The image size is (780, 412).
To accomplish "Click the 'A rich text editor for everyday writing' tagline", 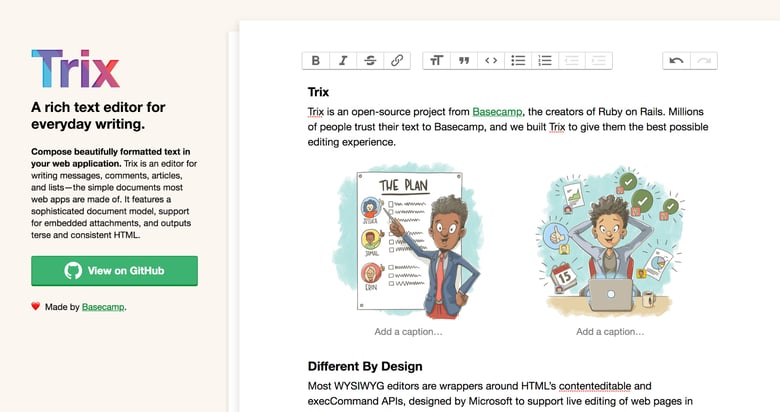I will [98, 115].
